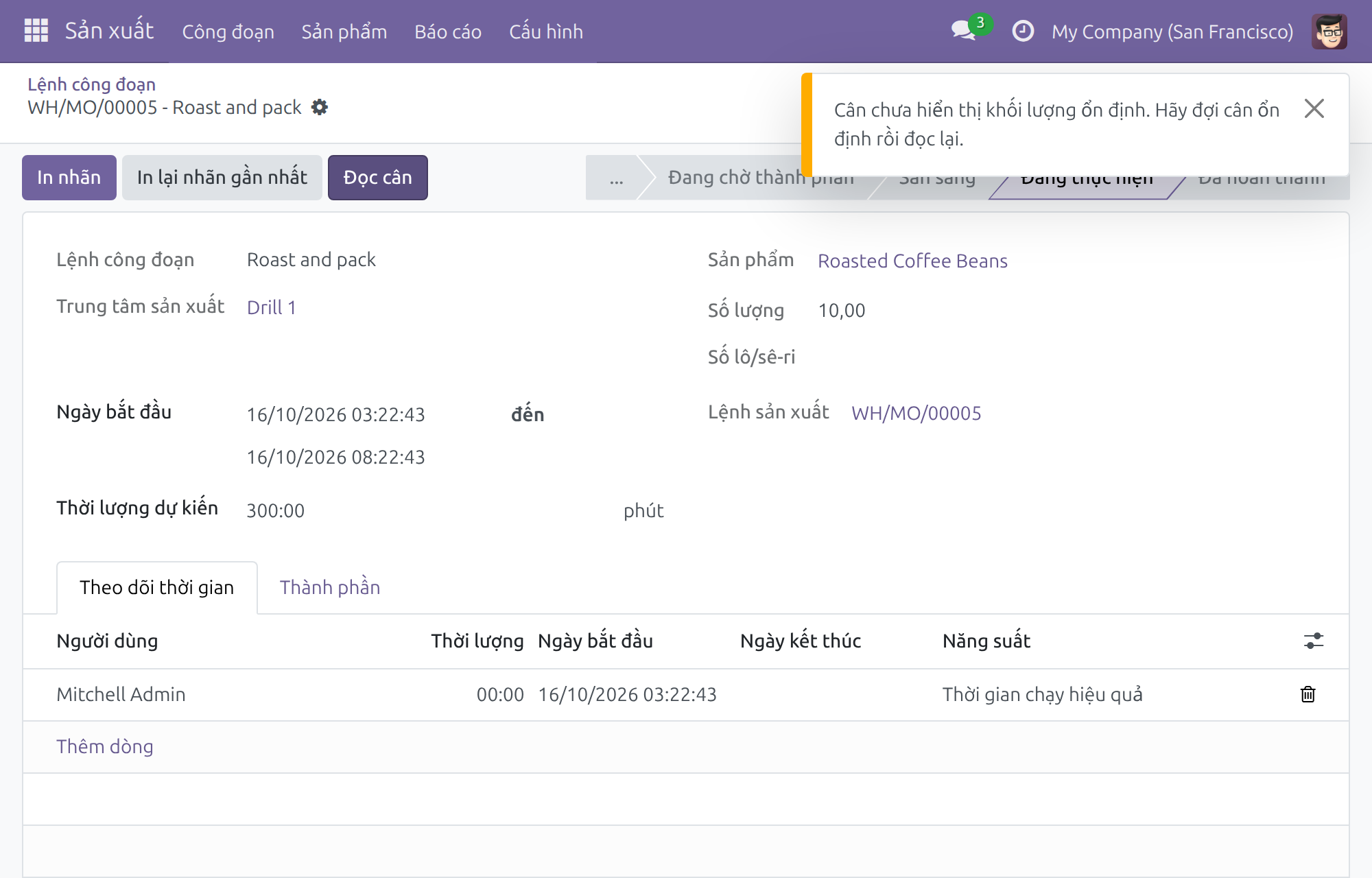Click Thêm dòng to add a row

(105, 746)
